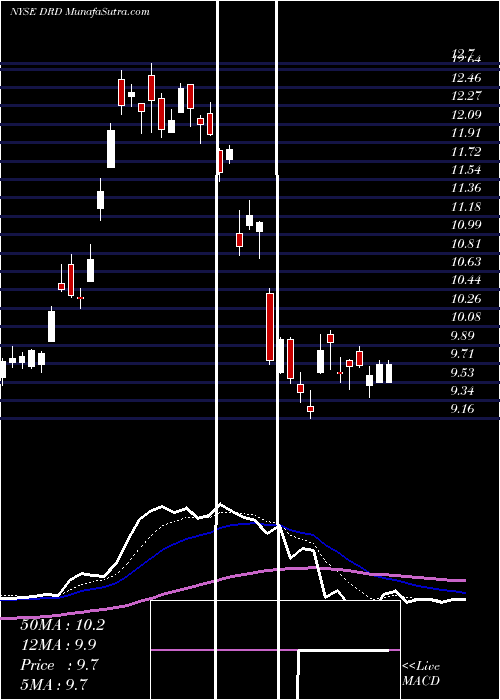Click the large red candle falling from 10.44
Viewport: 500px width, 700px height.
click(270, 326)
